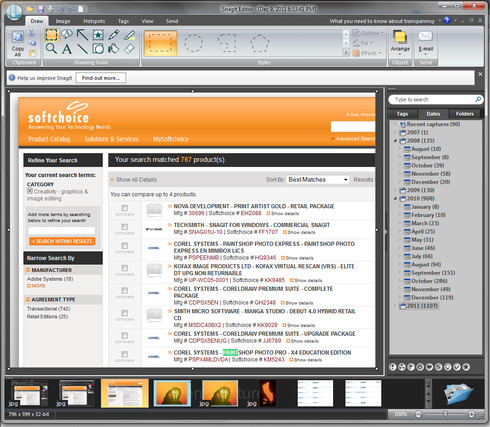The image size is (490, 427).
Task: Click Open folder in quick access toolbar
Action: pos(30,9)
